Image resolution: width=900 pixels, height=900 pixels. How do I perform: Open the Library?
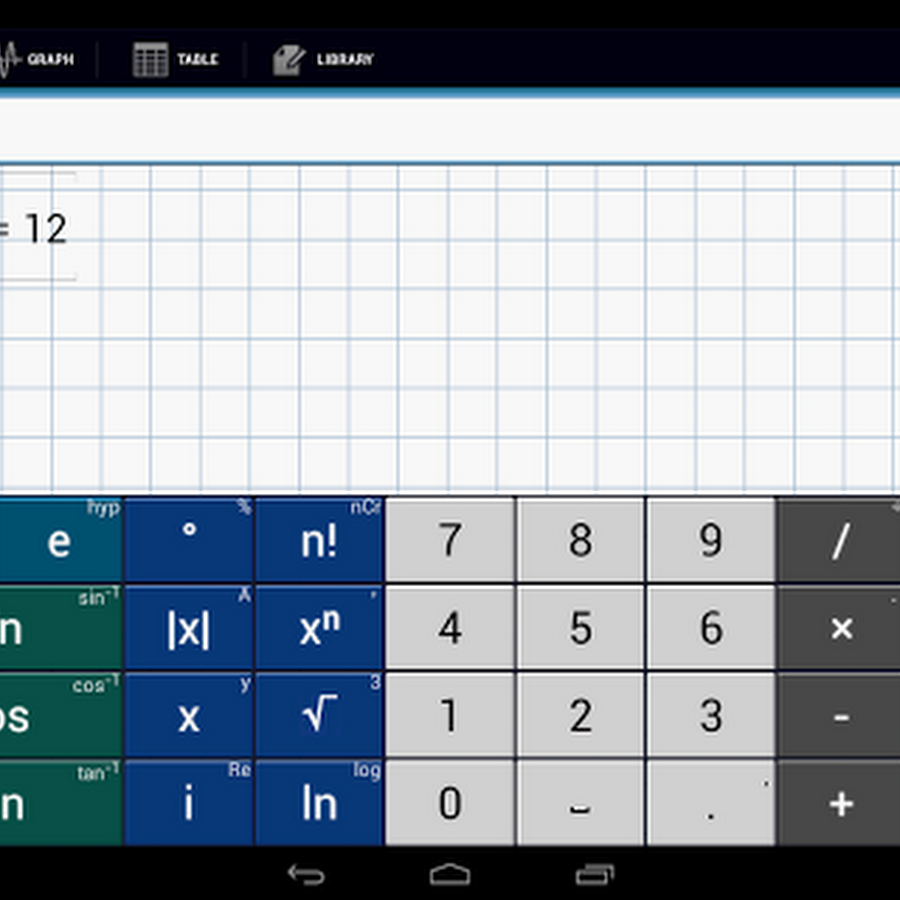point(323,59)
